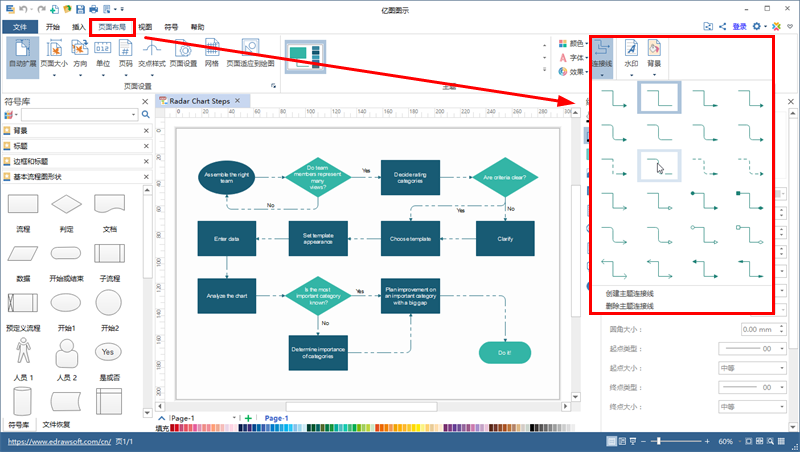Expand the 页面设置 group dialog launcher
The image size is (800, 452).
pos(273,86)
